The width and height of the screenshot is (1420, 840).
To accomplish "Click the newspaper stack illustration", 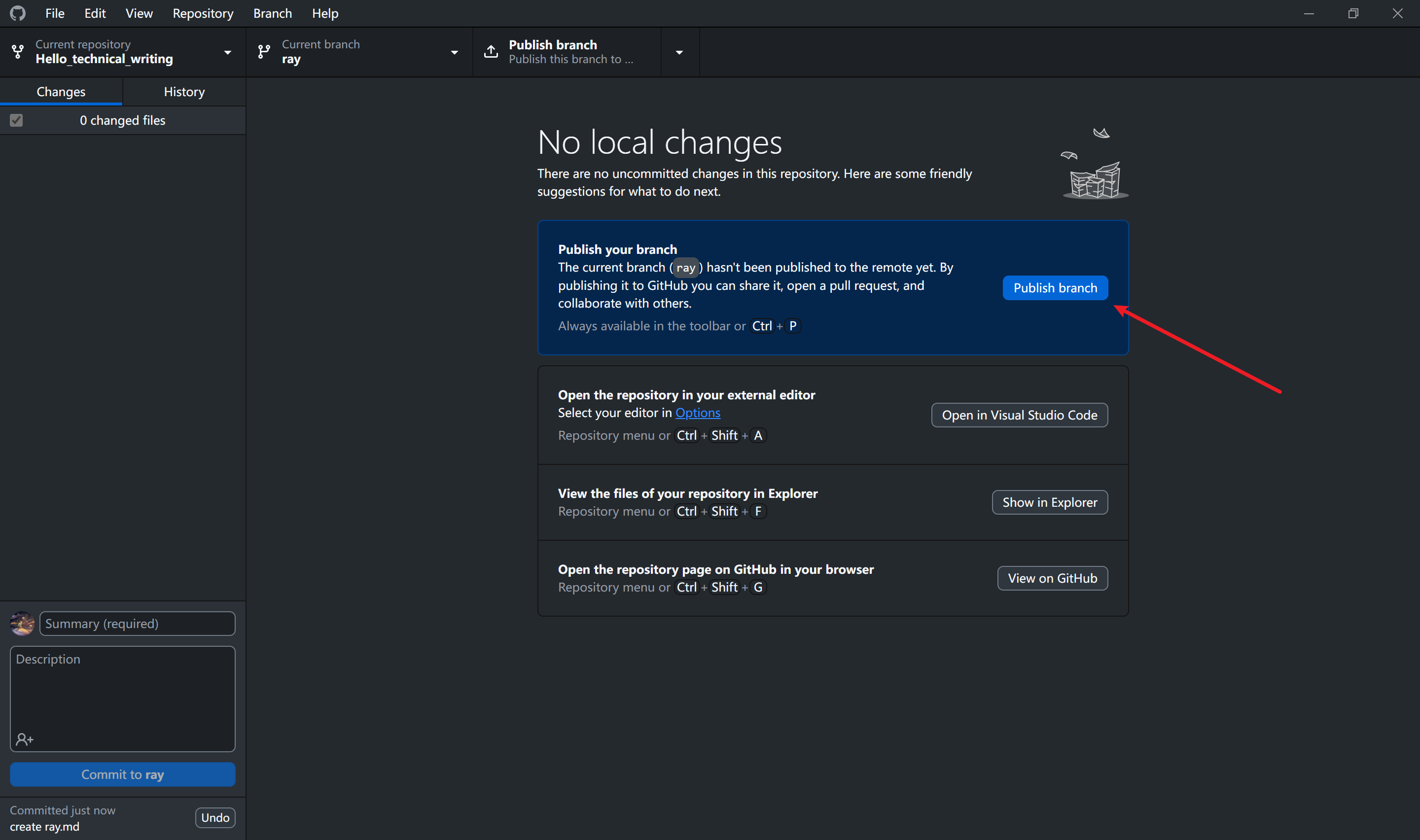I will pos(1095,180).
